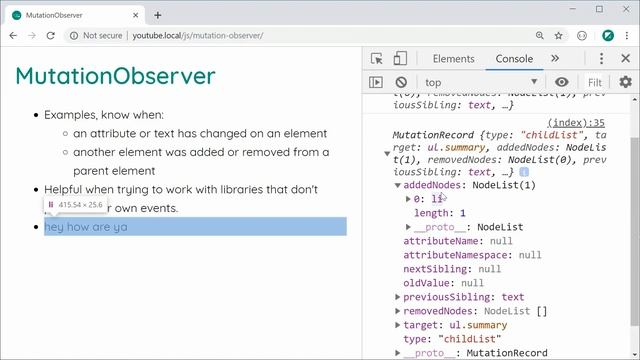The image size is (640, 360).
Task: Click 'Helpful when trying to work' item
Action: 181,199
